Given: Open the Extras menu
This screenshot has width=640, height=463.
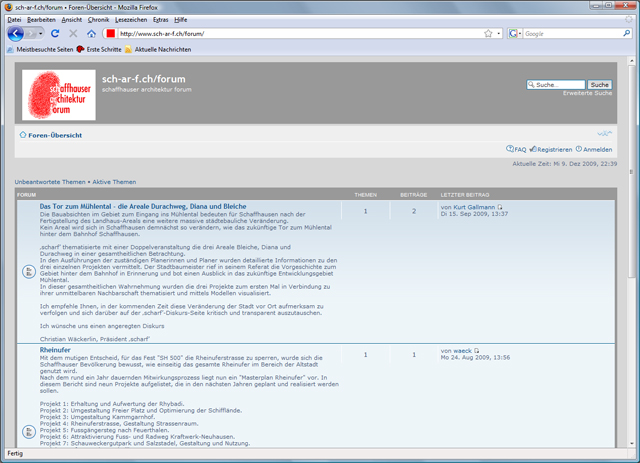Looking at the screenshot, I should pos(160,19).
